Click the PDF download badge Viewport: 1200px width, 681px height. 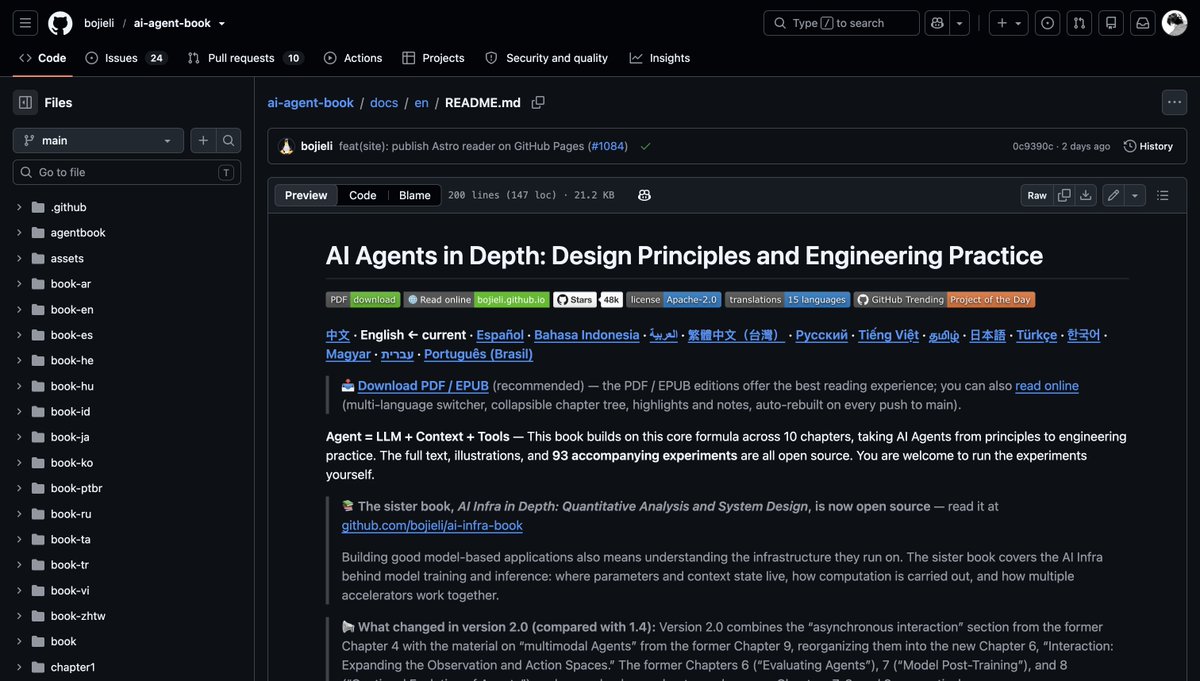click(363, 299)
